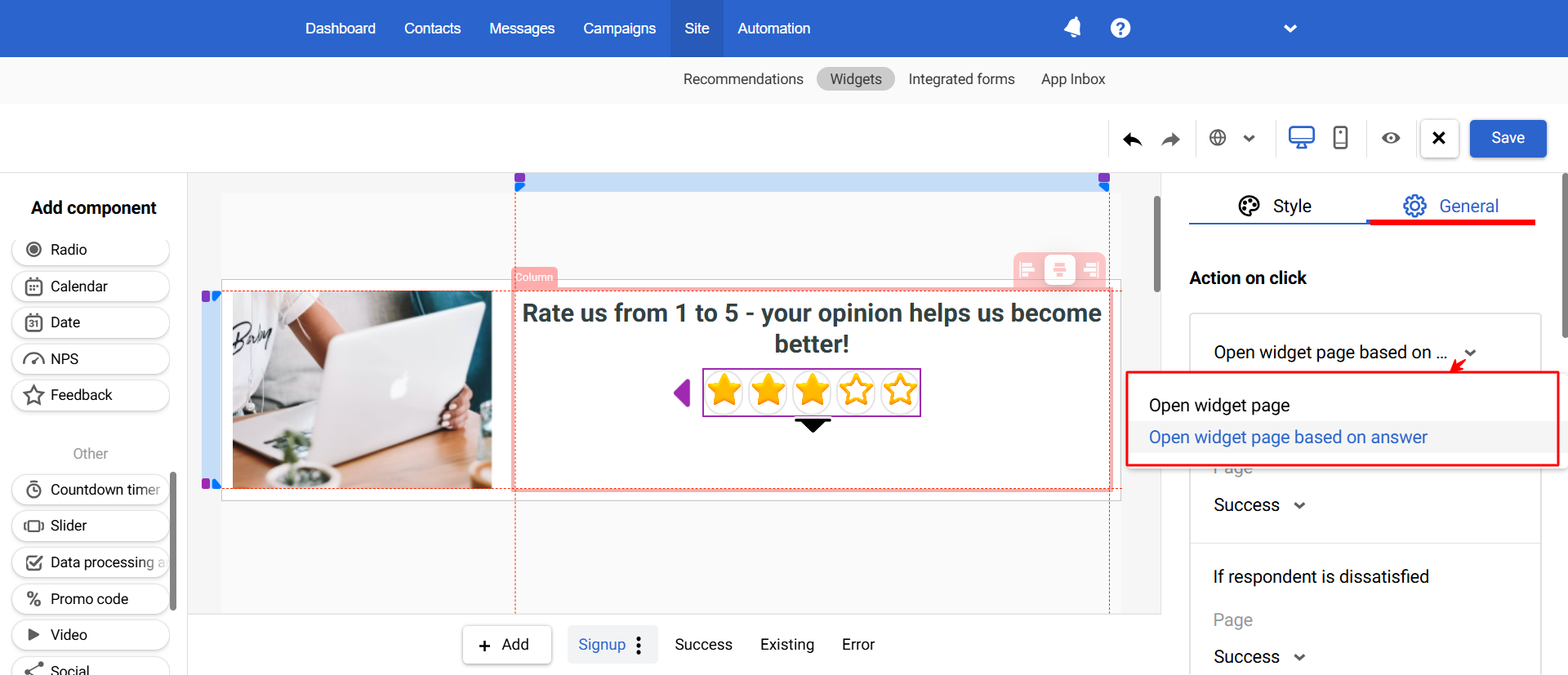Open the Campaigns menu

[x=619, y=29]
